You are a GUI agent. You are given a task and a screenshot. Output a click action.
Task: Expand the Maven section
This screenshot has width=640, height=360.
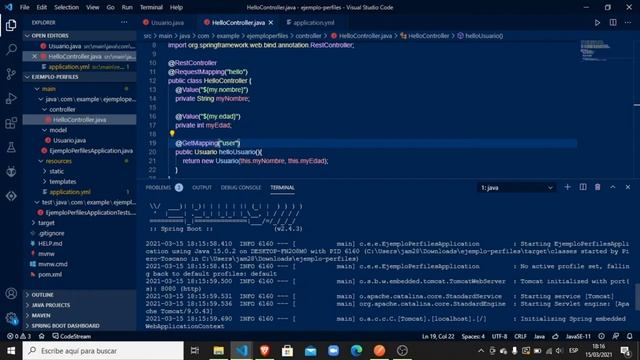80,316
